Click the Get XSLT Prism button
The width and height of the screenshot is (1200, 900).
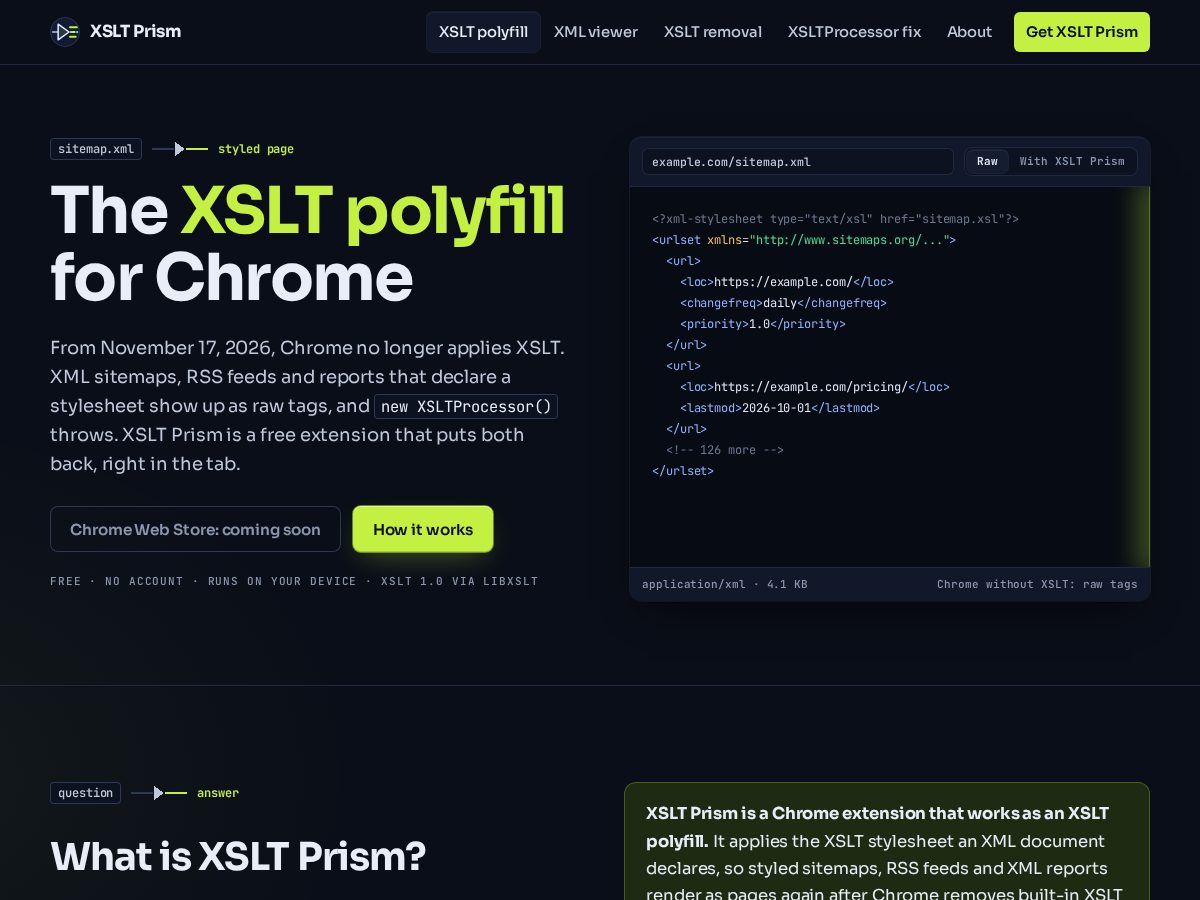1082,32
